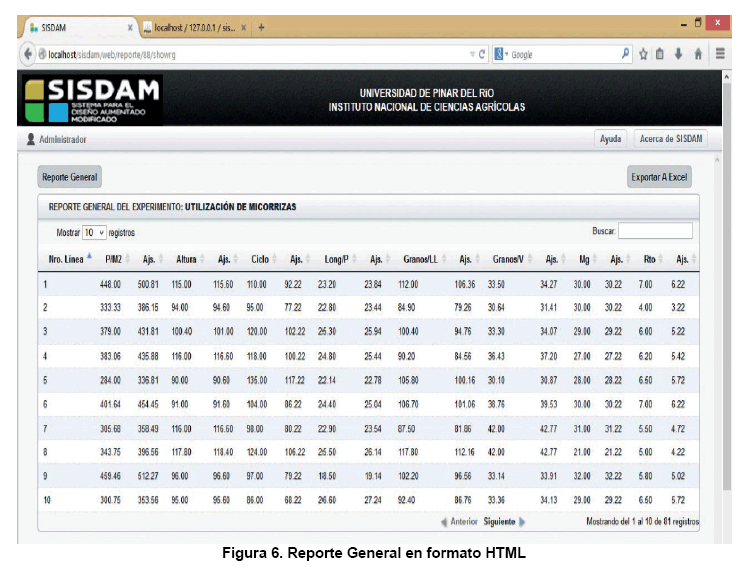Click the Exportar A Excel button

659,177
